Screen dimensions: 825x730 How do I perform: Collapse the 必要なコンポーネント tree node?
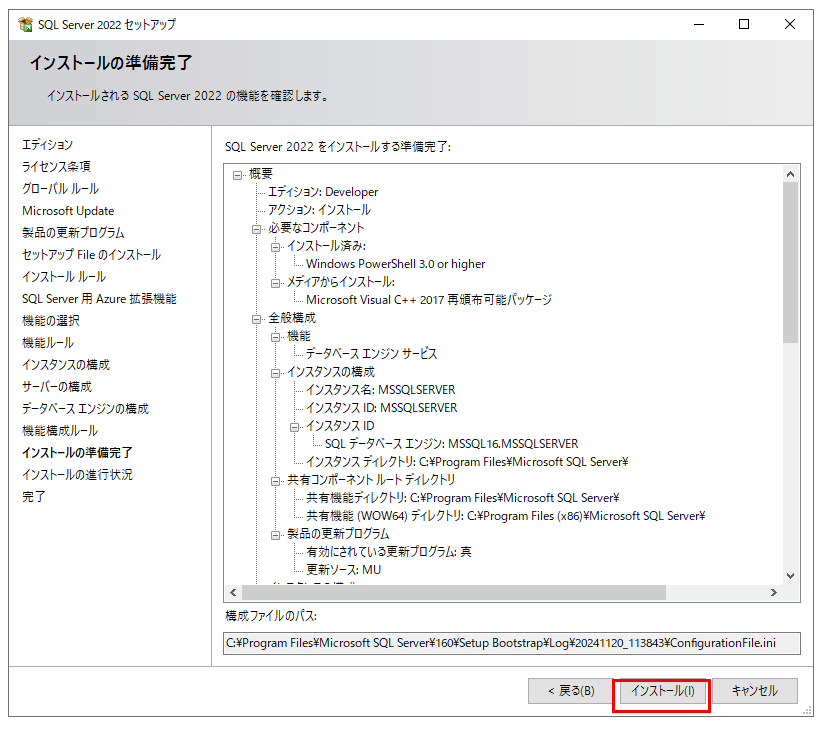click(257, 228)
